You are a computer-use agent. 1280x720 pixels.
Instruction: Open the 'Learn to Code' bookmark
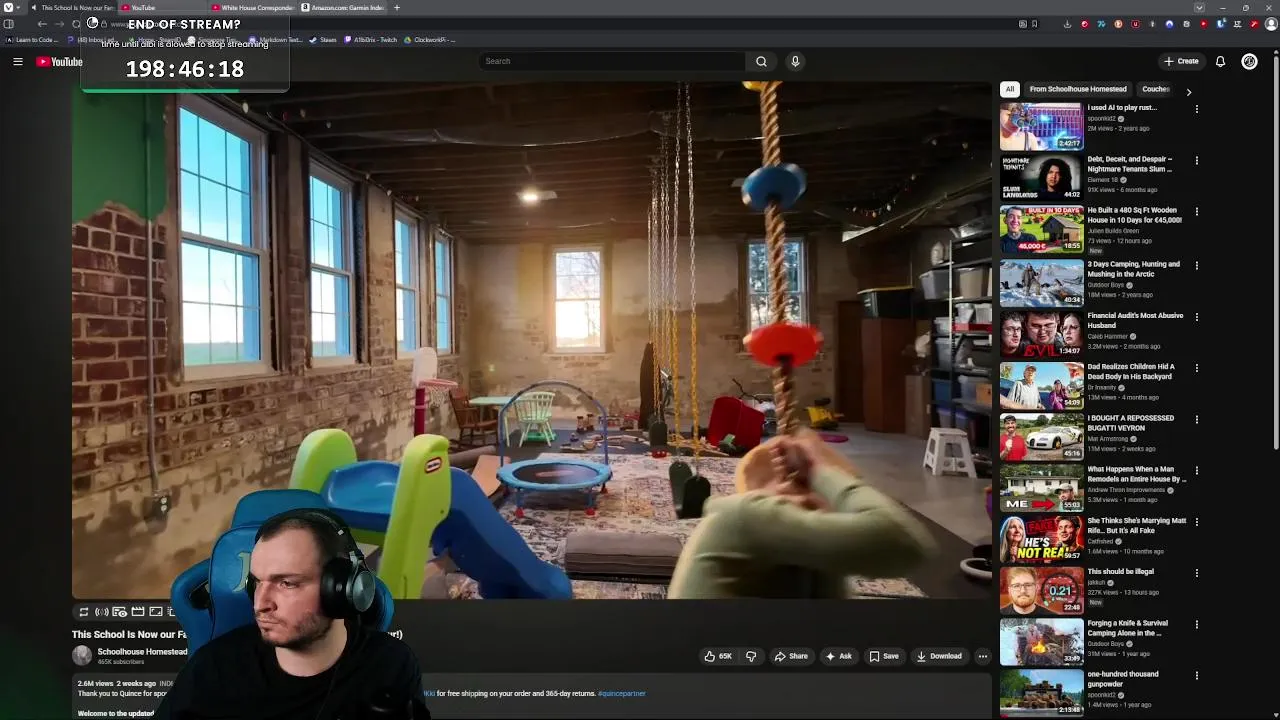tap(32, 40)
